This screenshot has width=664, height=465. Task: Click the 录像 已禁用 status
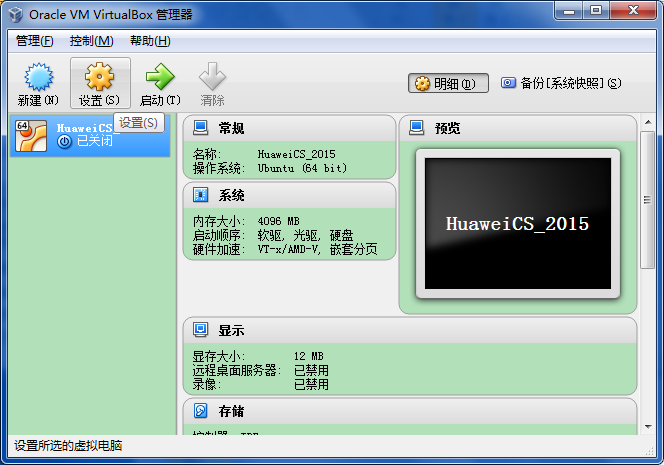pyautogui.click(x=311, y=384)
